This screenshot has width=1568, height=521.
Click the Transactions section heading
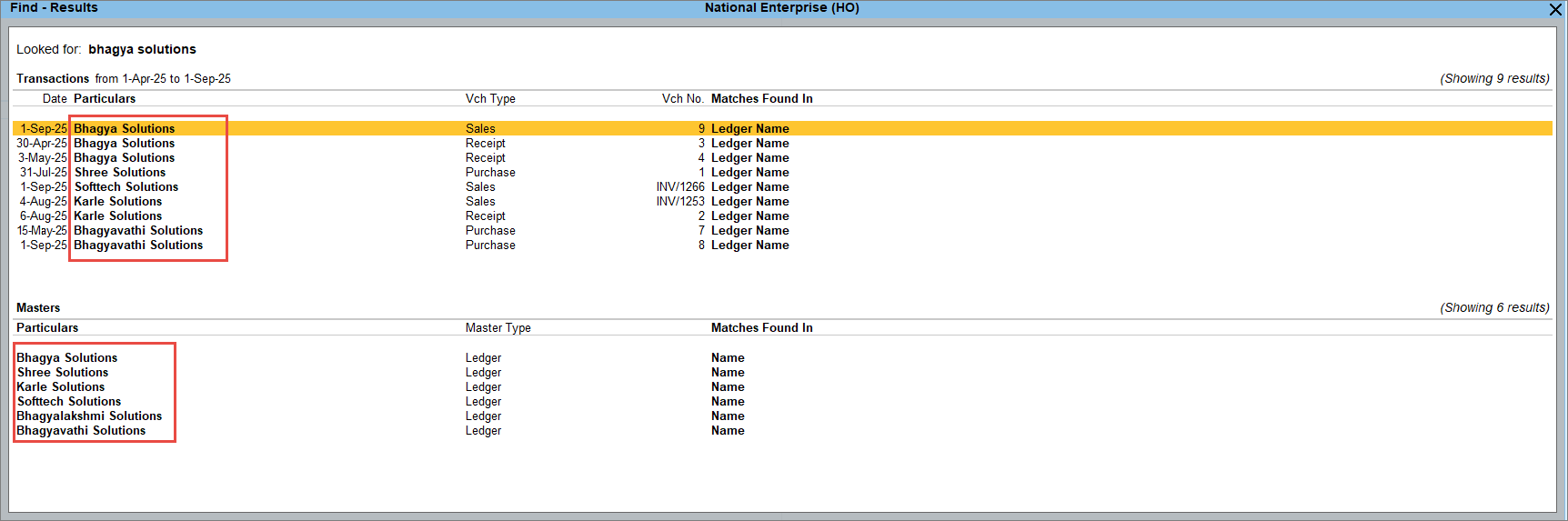[53, 79]
